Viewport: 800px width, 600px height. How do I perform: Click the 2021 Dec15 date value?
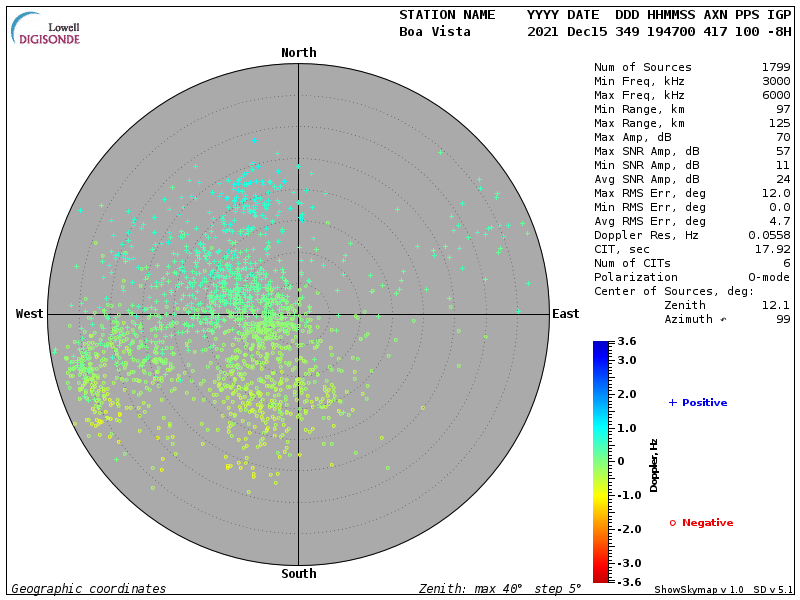567,31
